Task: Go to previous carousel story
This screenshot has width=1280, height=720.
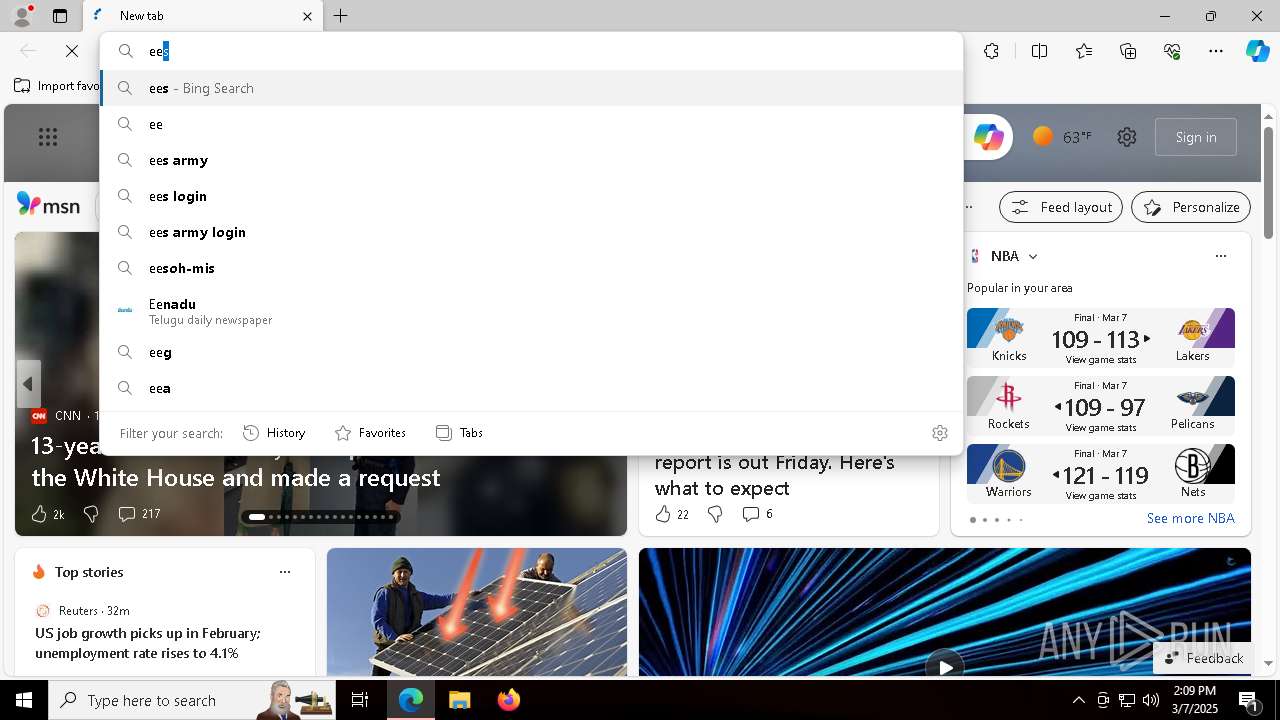Action: [x=28, y=384]
